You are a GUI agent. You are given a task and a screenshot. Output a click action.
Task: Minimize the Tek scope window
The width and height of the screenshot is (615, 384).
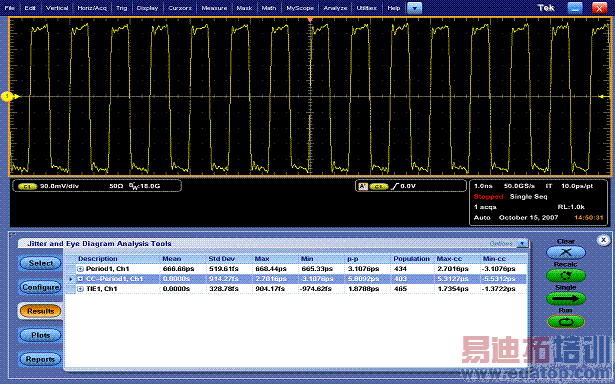tap(575, 8)
